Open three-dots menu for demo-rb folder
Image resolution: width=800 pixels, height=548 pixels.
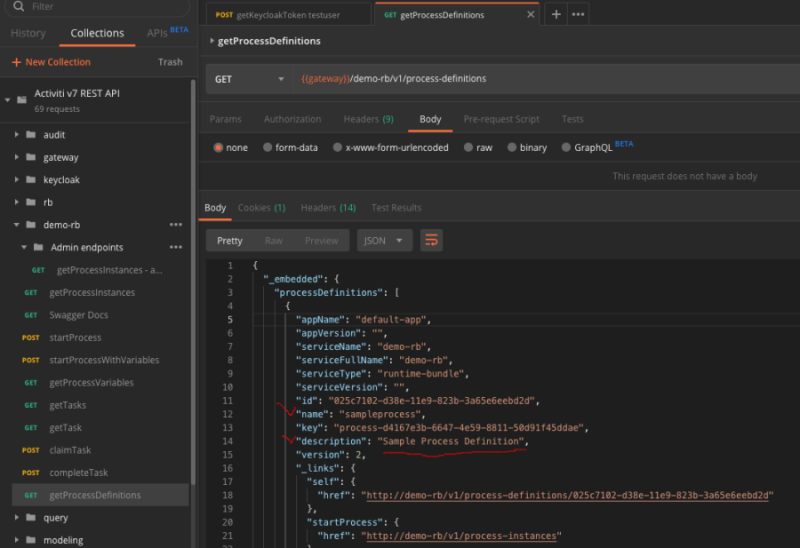(x=176, y=225)
